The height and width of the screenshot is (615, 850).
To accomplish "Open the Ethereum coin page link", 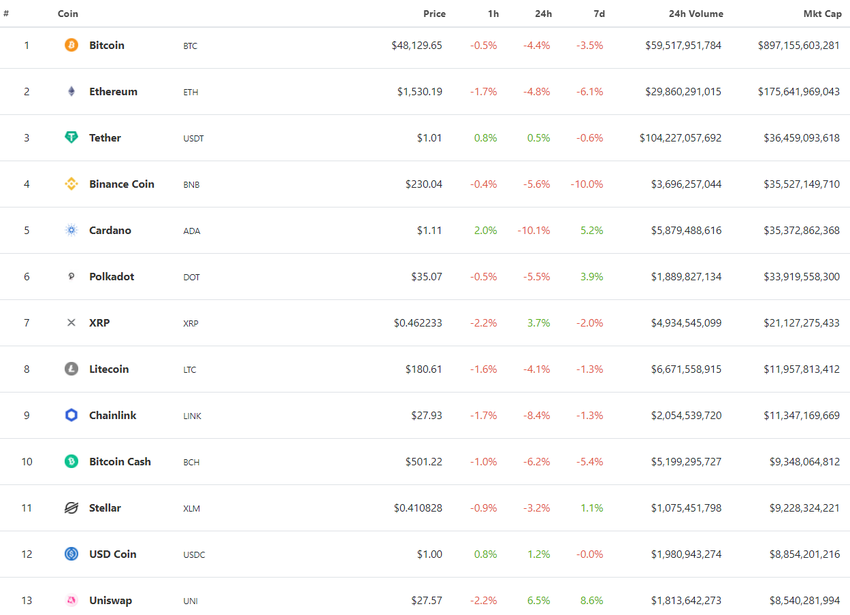I will (x=113, y=91).
